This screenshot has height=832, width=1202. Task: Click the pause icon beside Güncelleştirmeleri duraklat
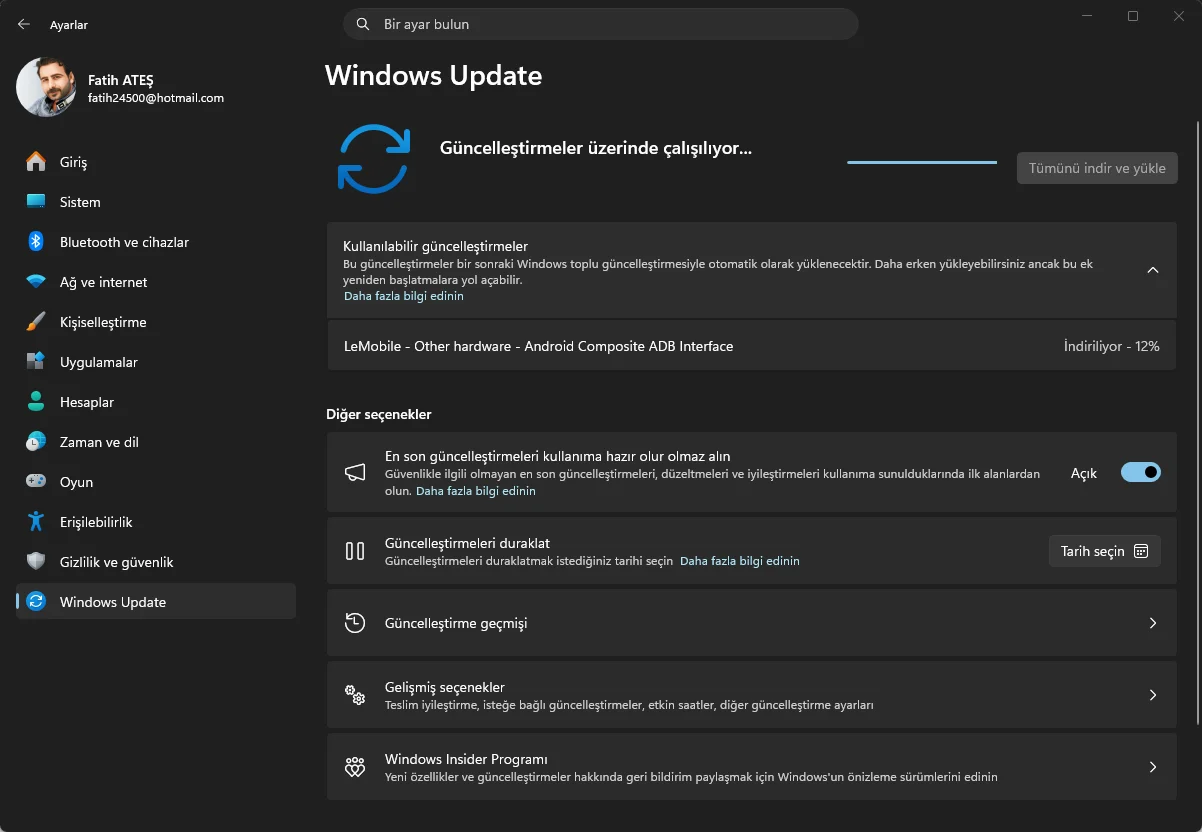click(x=355, y=551)
